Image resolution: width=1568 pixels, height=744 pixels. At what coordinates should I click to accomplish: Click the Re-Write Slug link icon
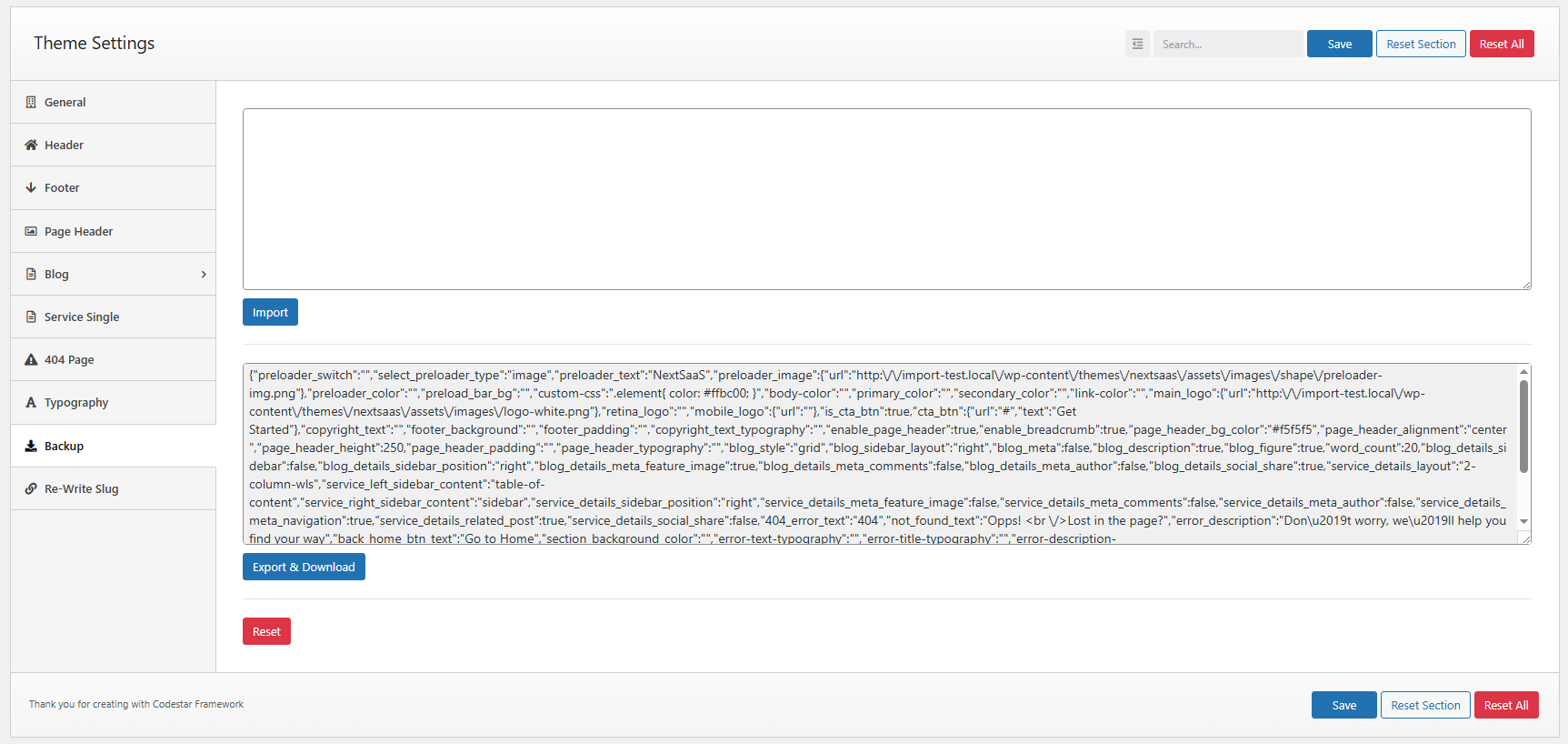pyautogui.click(x=31, y=489)
